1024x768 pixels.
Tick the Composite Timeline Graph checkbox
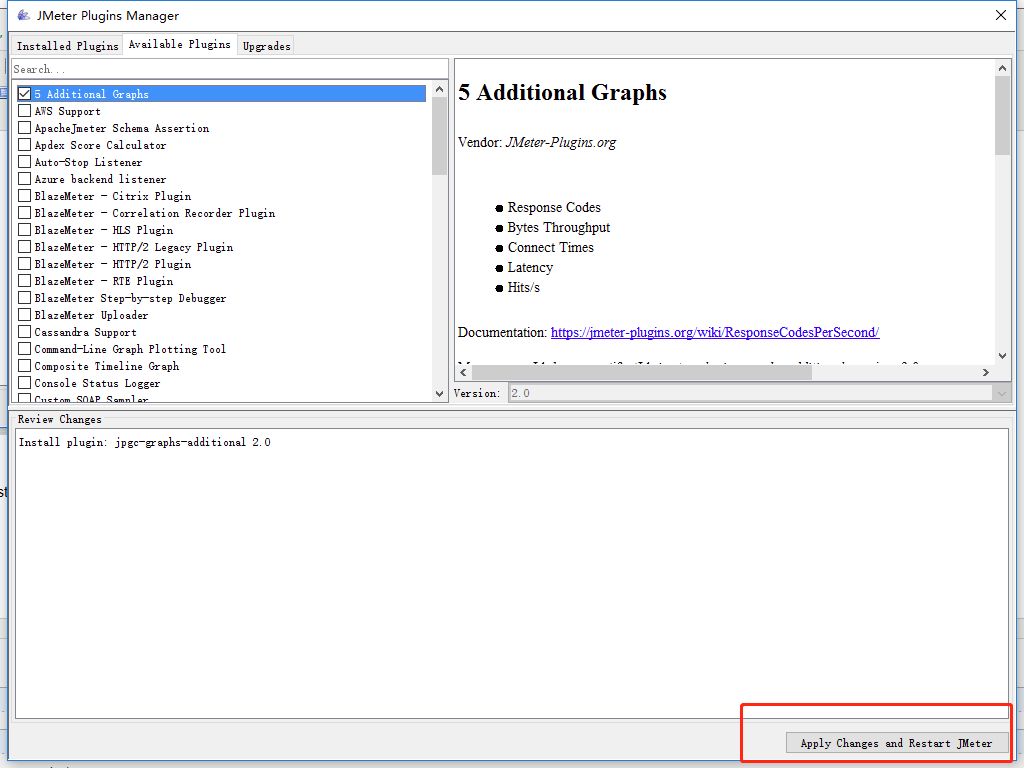point(25,365)
